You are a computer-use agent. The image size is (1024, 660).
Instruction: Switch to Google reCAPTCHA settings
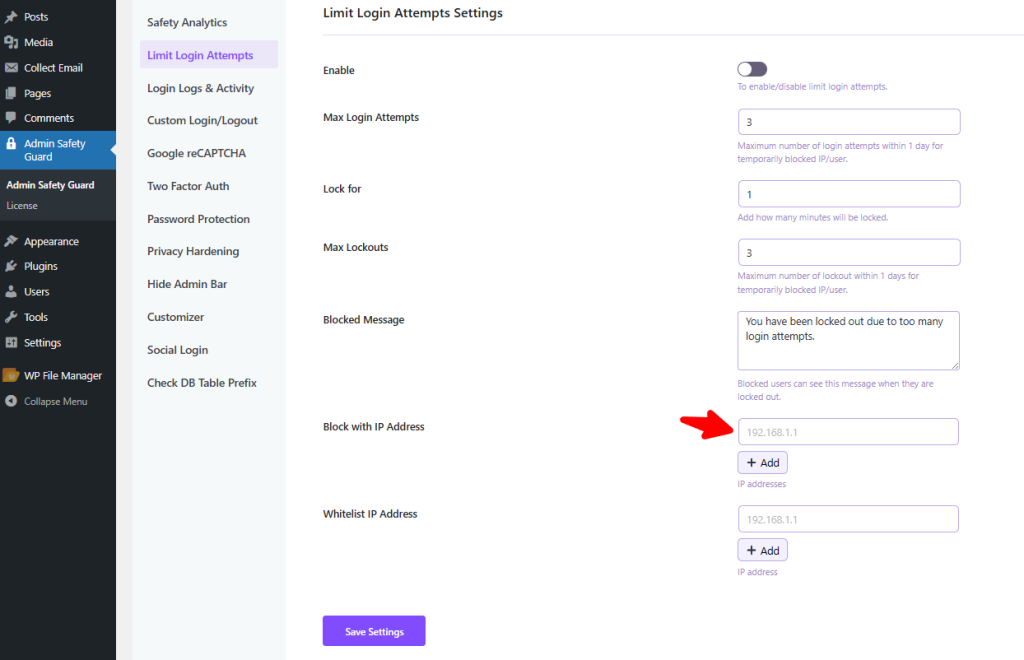tap(196, 153)
